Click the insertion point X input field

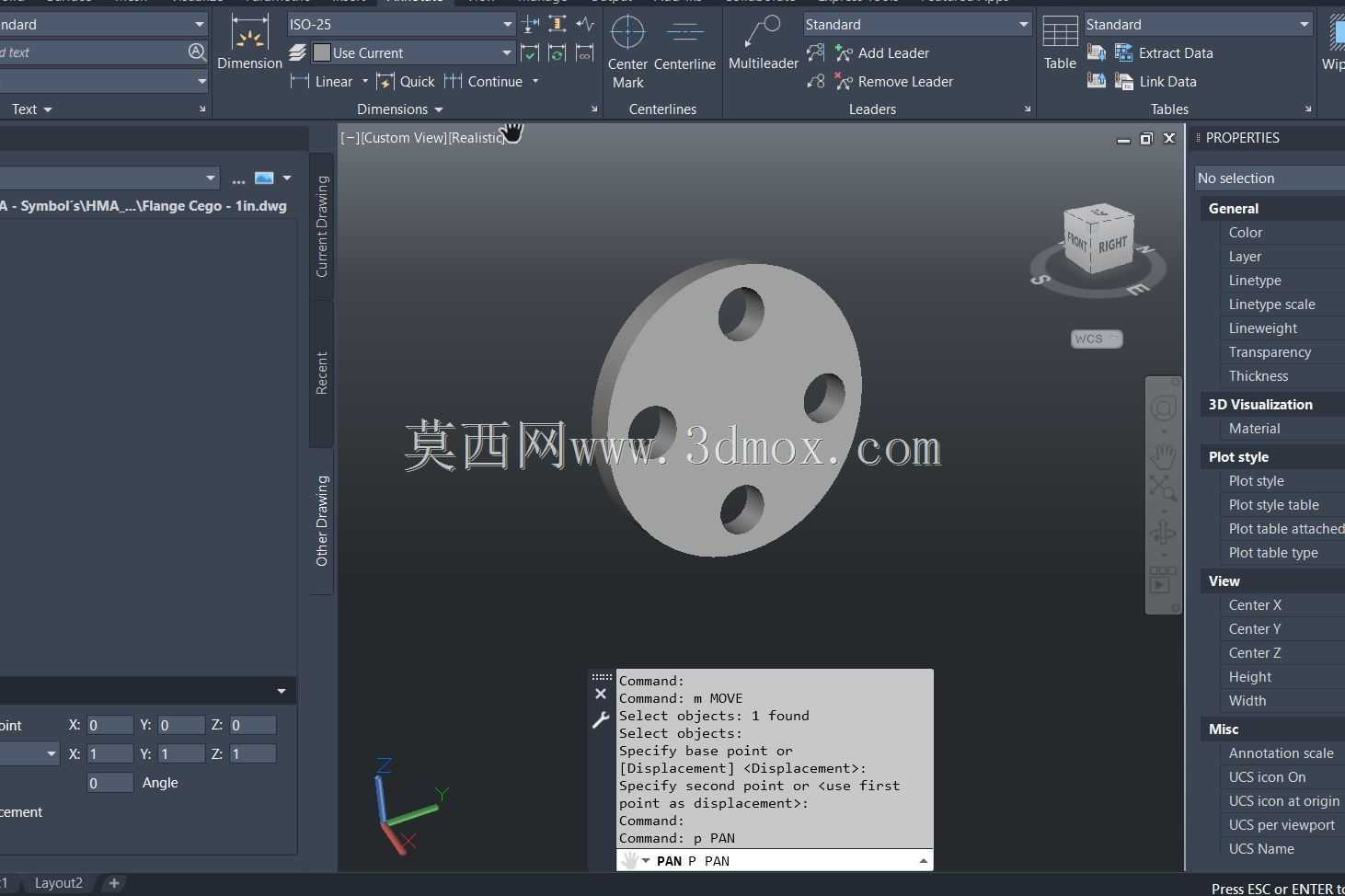[109, 725]
